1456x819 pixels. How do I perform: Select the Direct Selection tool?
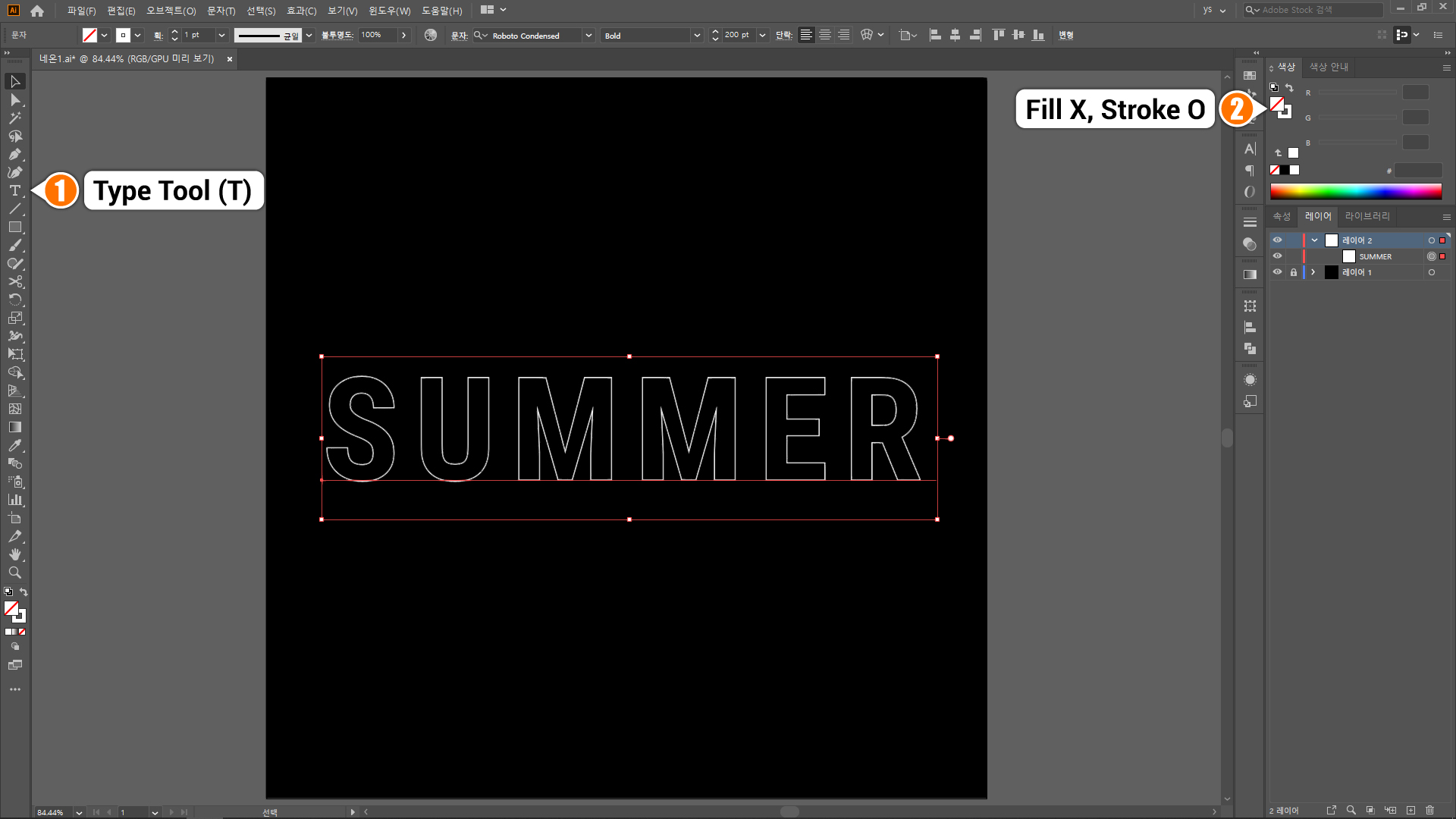click(x=14, y=100)
